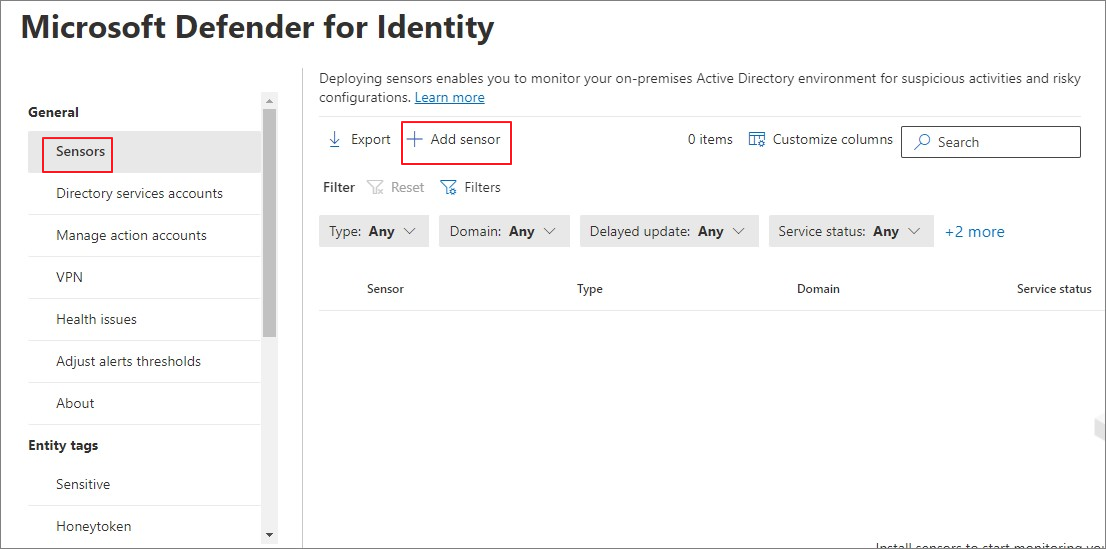Click the Filters funnel icon
Screen dimensions: 1106x549
pyautogui.click(x=449, y=188)
